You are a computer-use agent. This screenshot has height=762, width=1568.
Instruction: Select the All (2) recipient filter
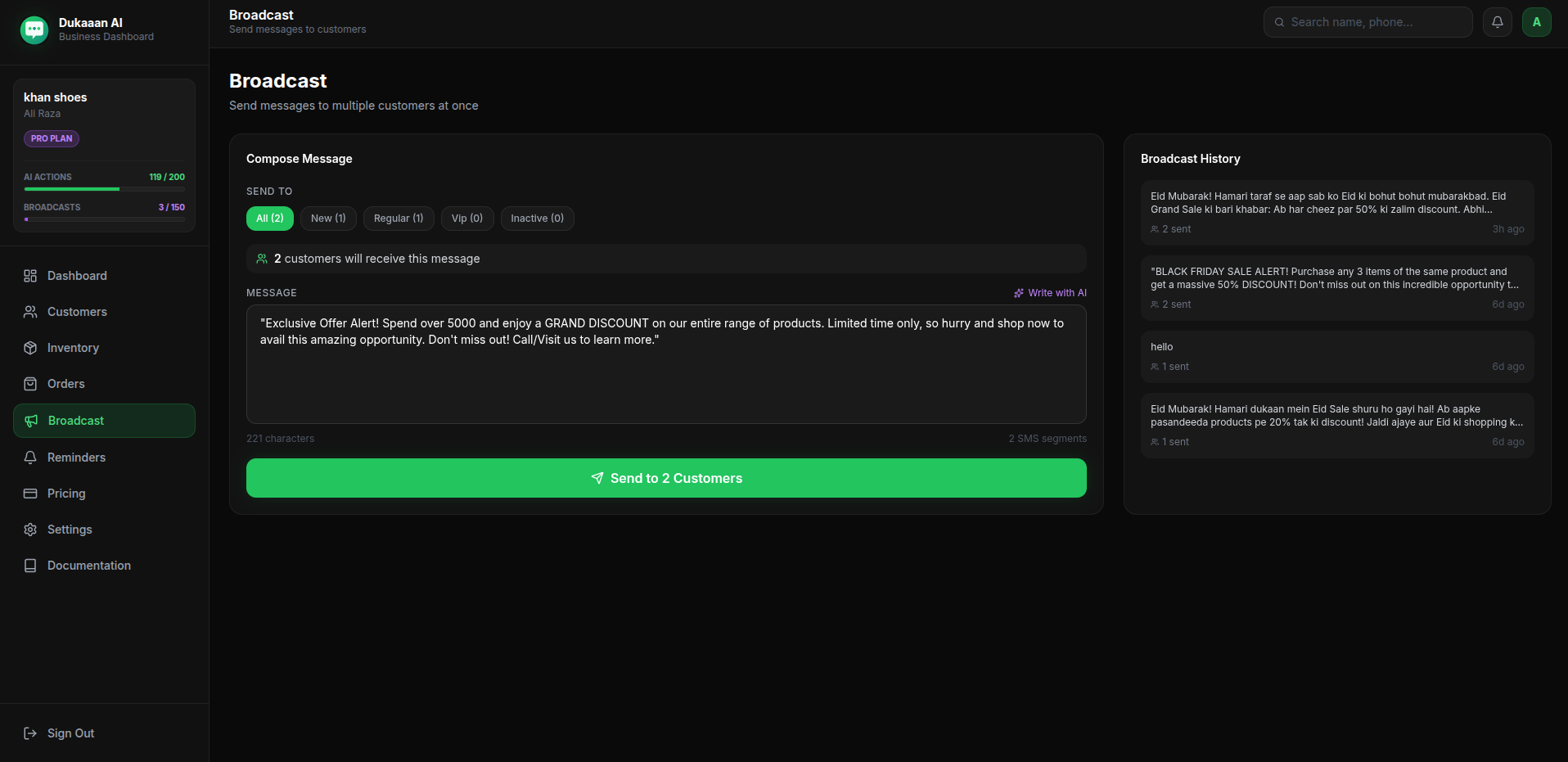[x=269, y=219]
